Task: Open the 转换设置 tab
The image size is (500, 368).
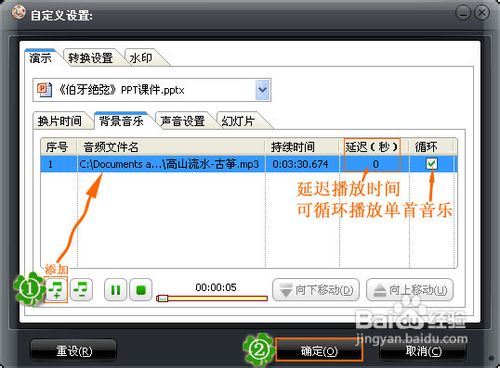Action: 91,58
